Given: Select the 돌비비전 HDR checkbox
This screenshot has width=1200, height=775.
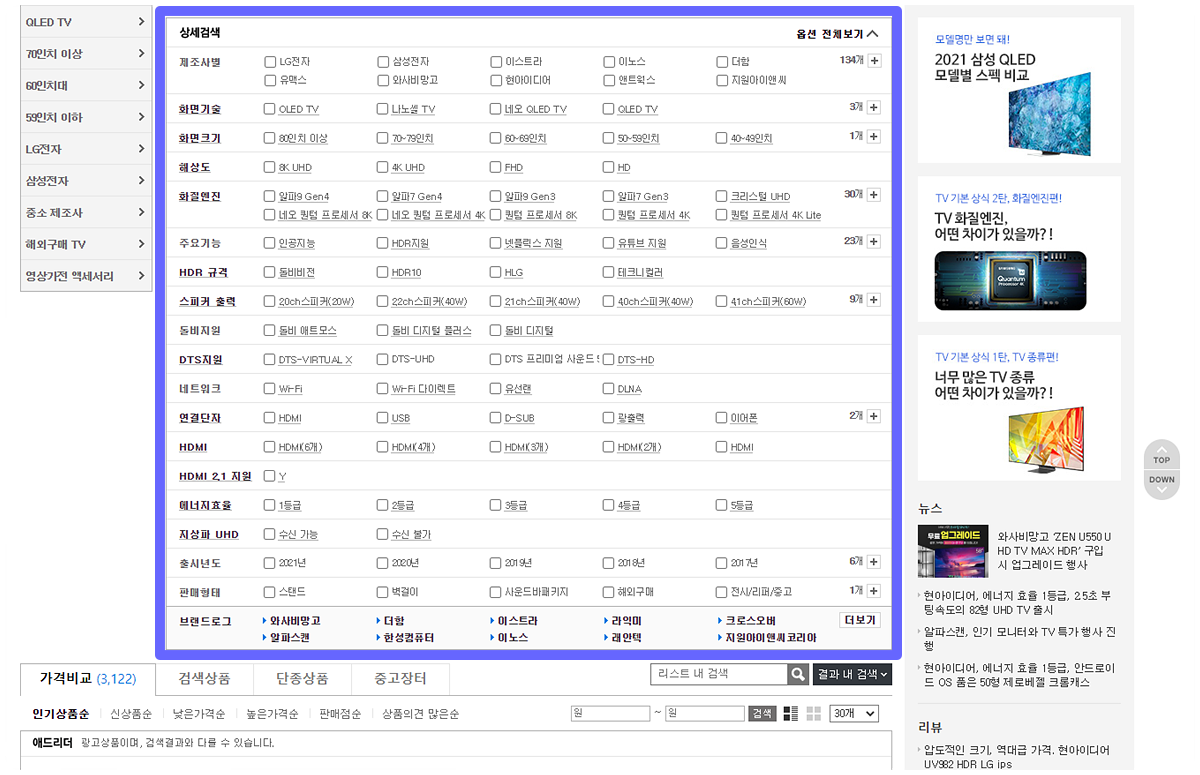Looking at the screenshot, I should (270, 272).
